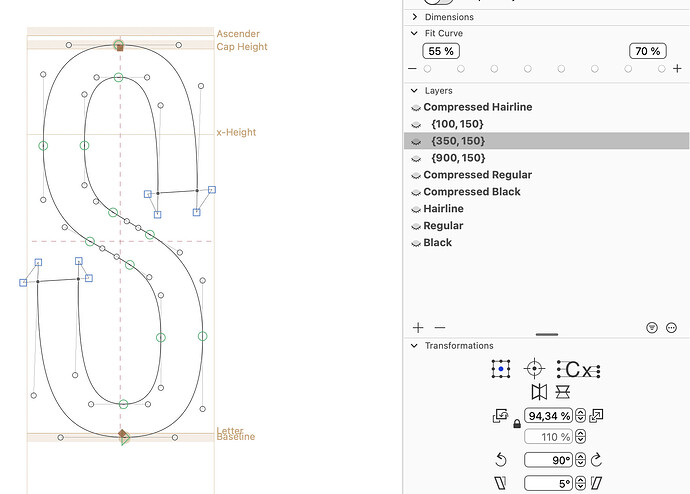This screenshot has width=690, height=494.
Task: Click the flip vertical mirror icon
Action: pyautogui.click(x=561, y=392)
